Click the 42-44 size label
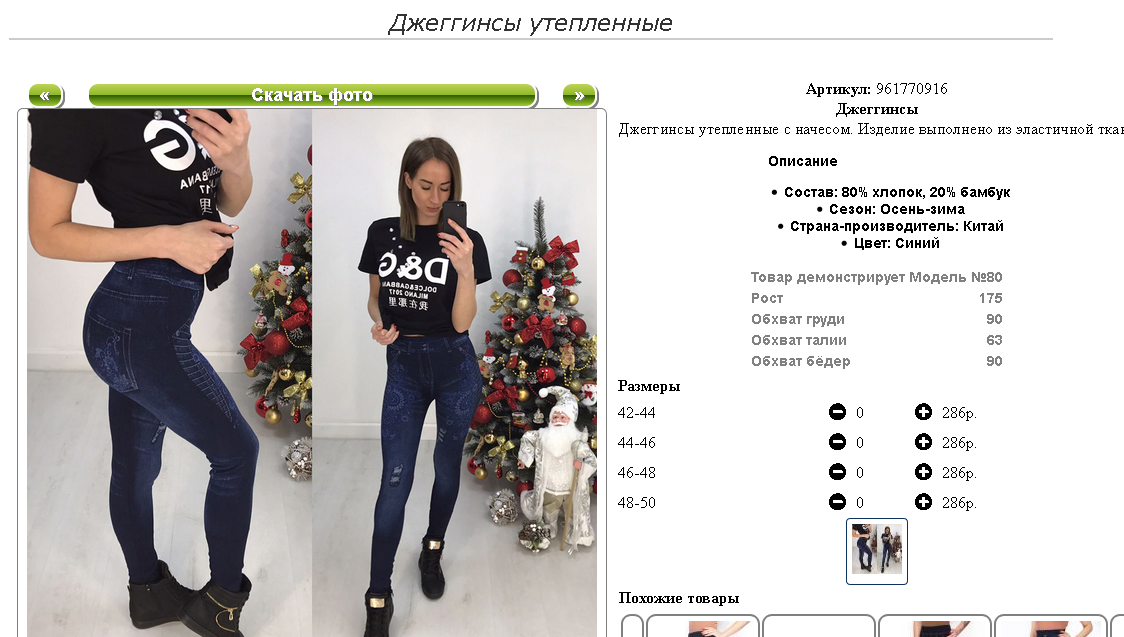This screenshot has width=1124, height=637. [637, 413]
